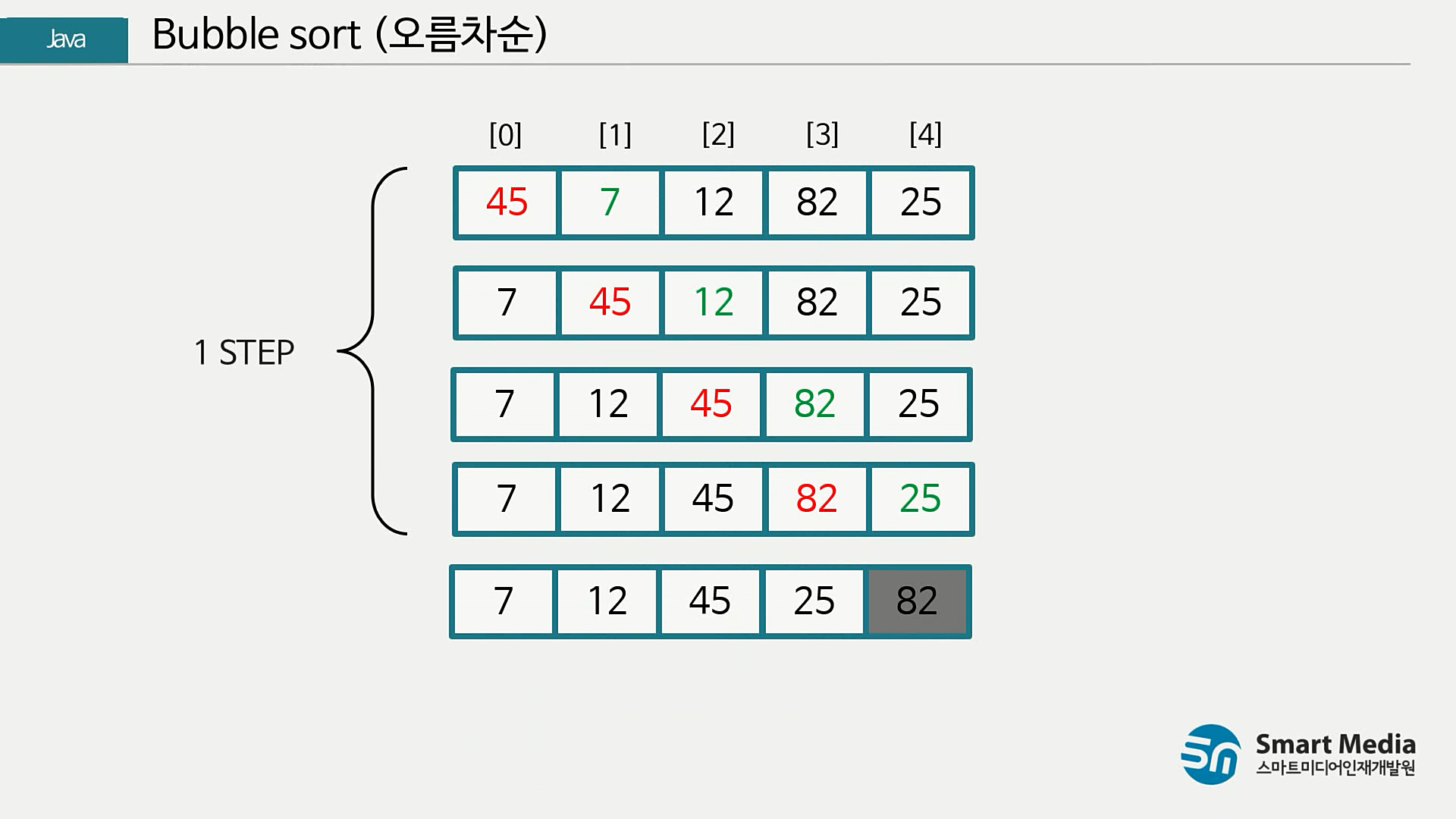
Task: Click red 45 in second row
Action: (x=610, y=303)
